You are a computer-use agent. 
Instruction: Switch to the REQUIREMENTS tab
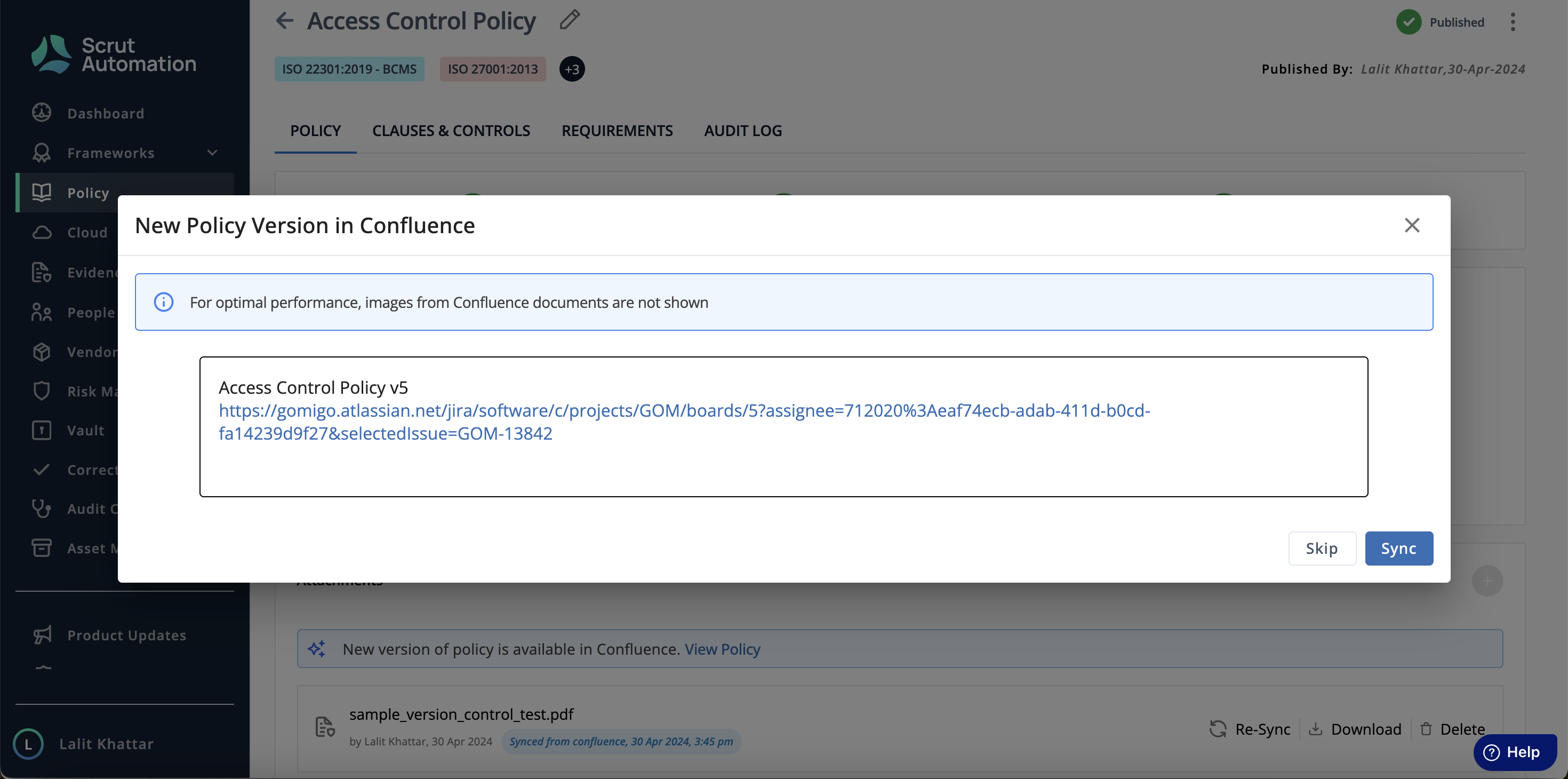click(x=617, y=130)
